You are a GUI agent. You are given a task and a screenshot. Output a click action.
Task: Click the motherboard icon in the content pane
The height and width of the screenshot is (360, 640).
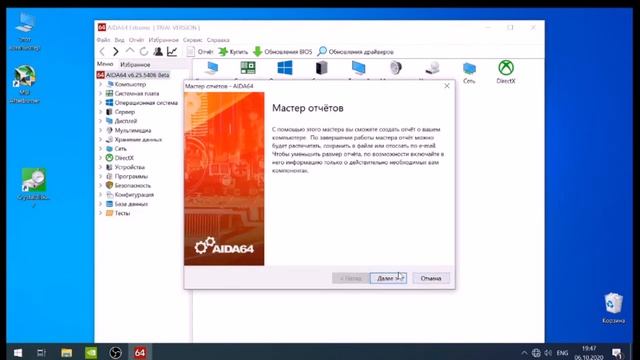click(x=248, y=68)
